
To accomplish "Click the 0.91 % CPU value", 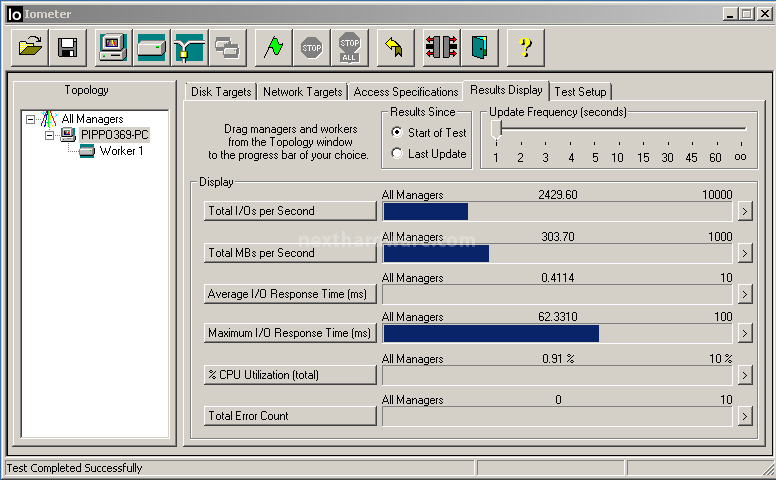I will pos(558,358).
